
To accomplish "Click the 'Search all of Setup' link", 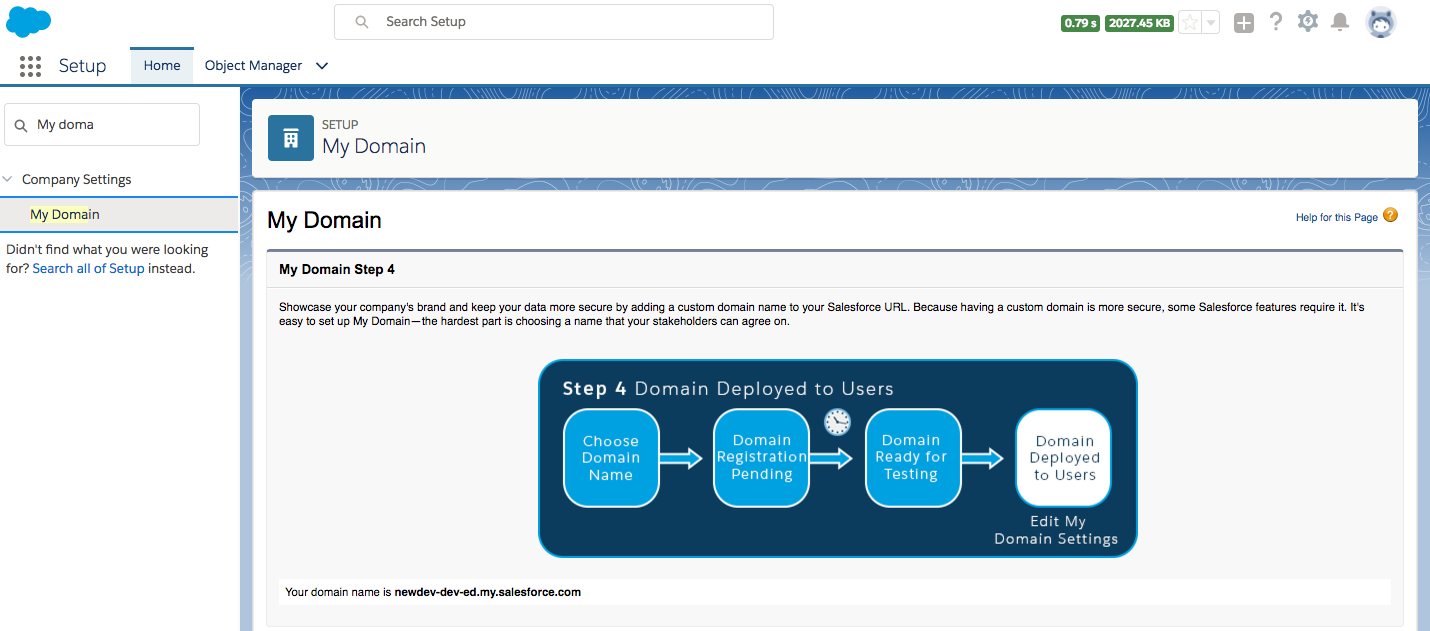I will (x=89, y=268).
